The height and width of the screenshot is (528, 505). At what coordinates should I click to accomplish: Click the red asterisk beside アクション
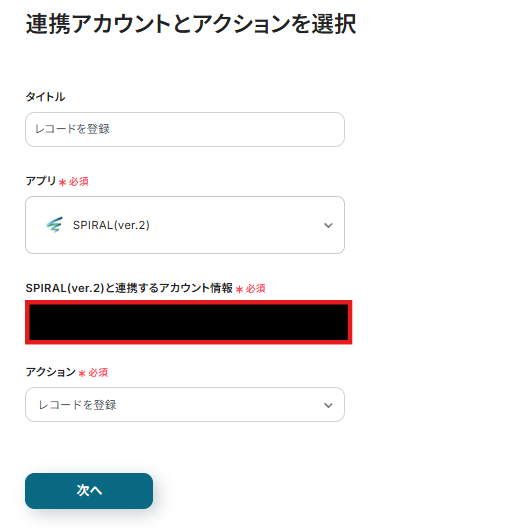click(82, 373)
